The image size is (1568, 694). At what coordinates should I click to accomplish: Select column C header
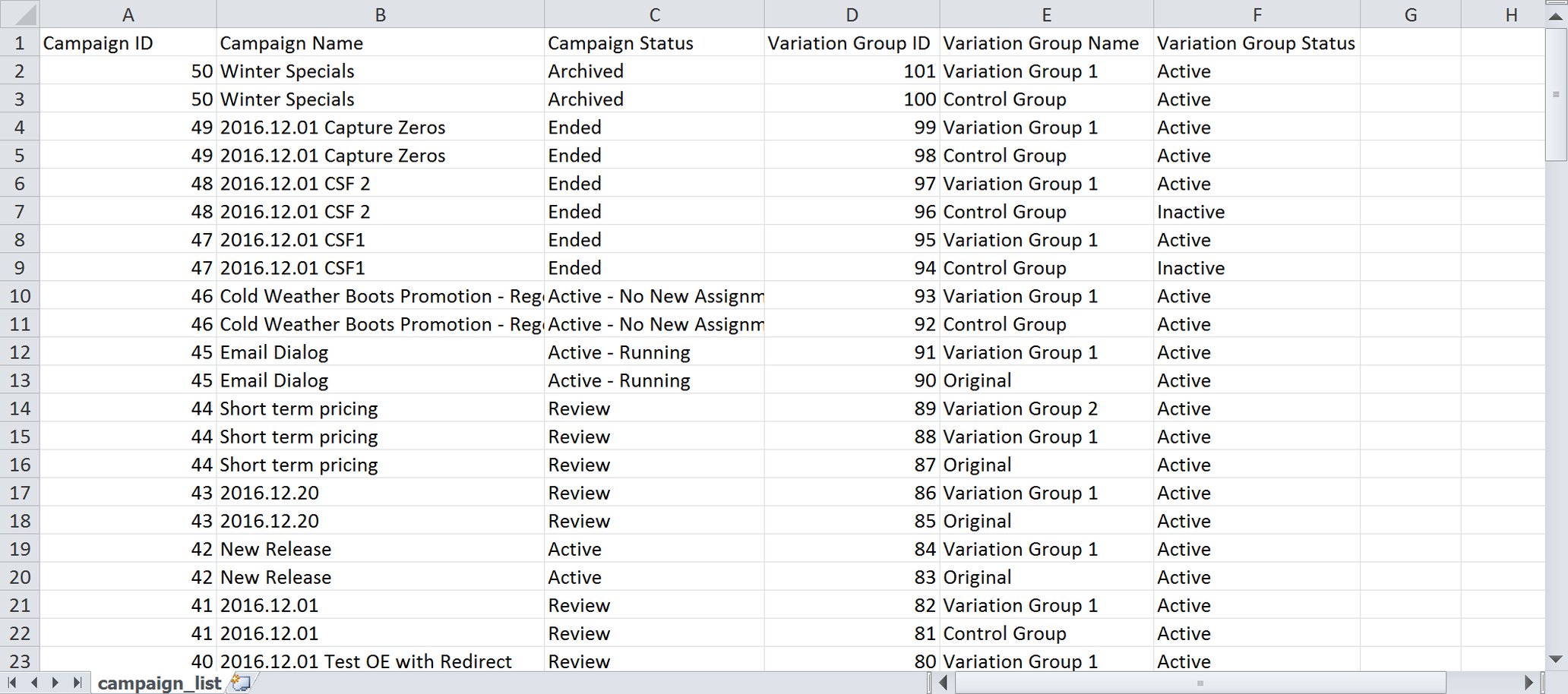click(654, 14)
